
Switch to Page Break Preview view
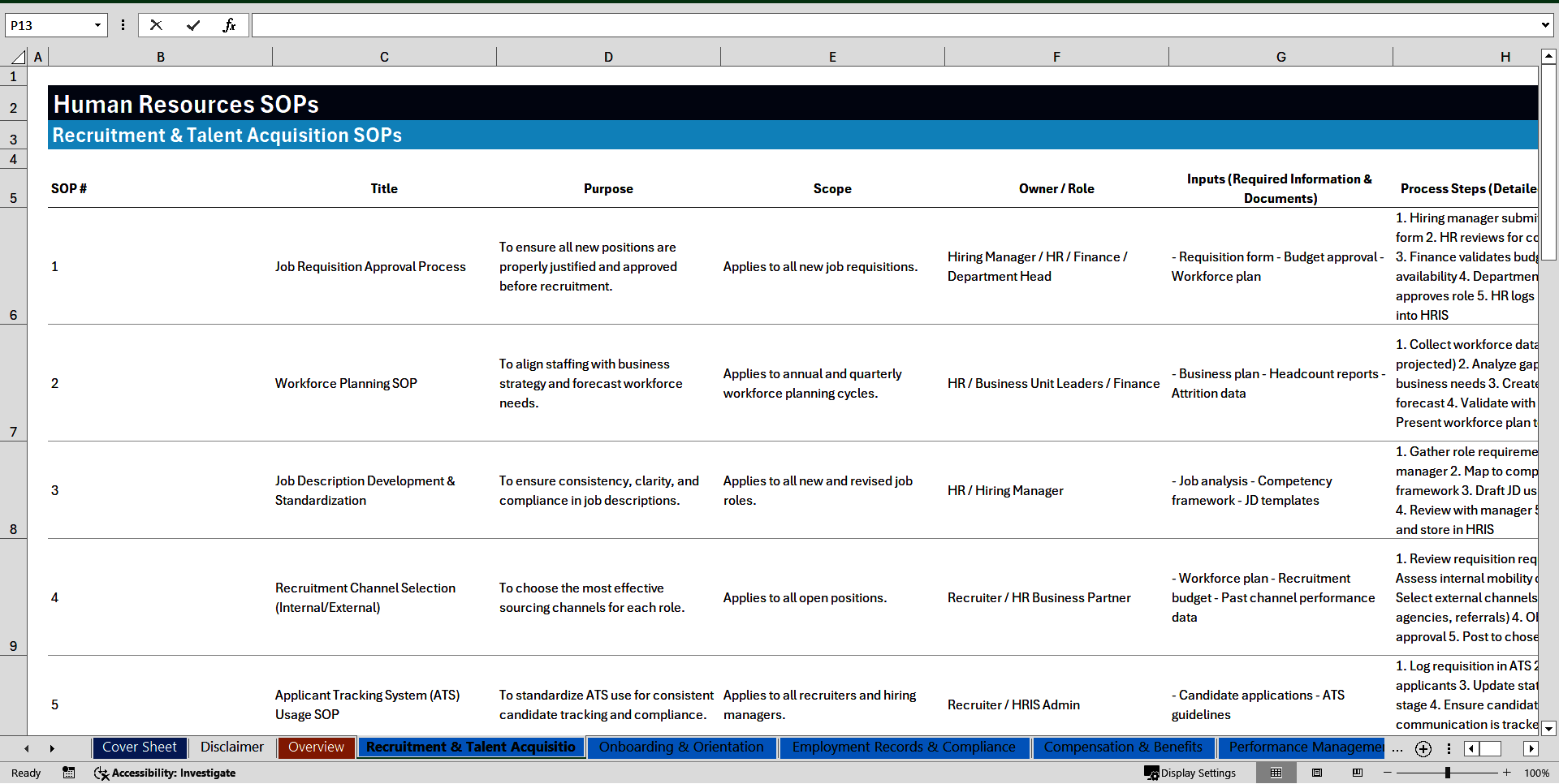tap(1358, 773)
